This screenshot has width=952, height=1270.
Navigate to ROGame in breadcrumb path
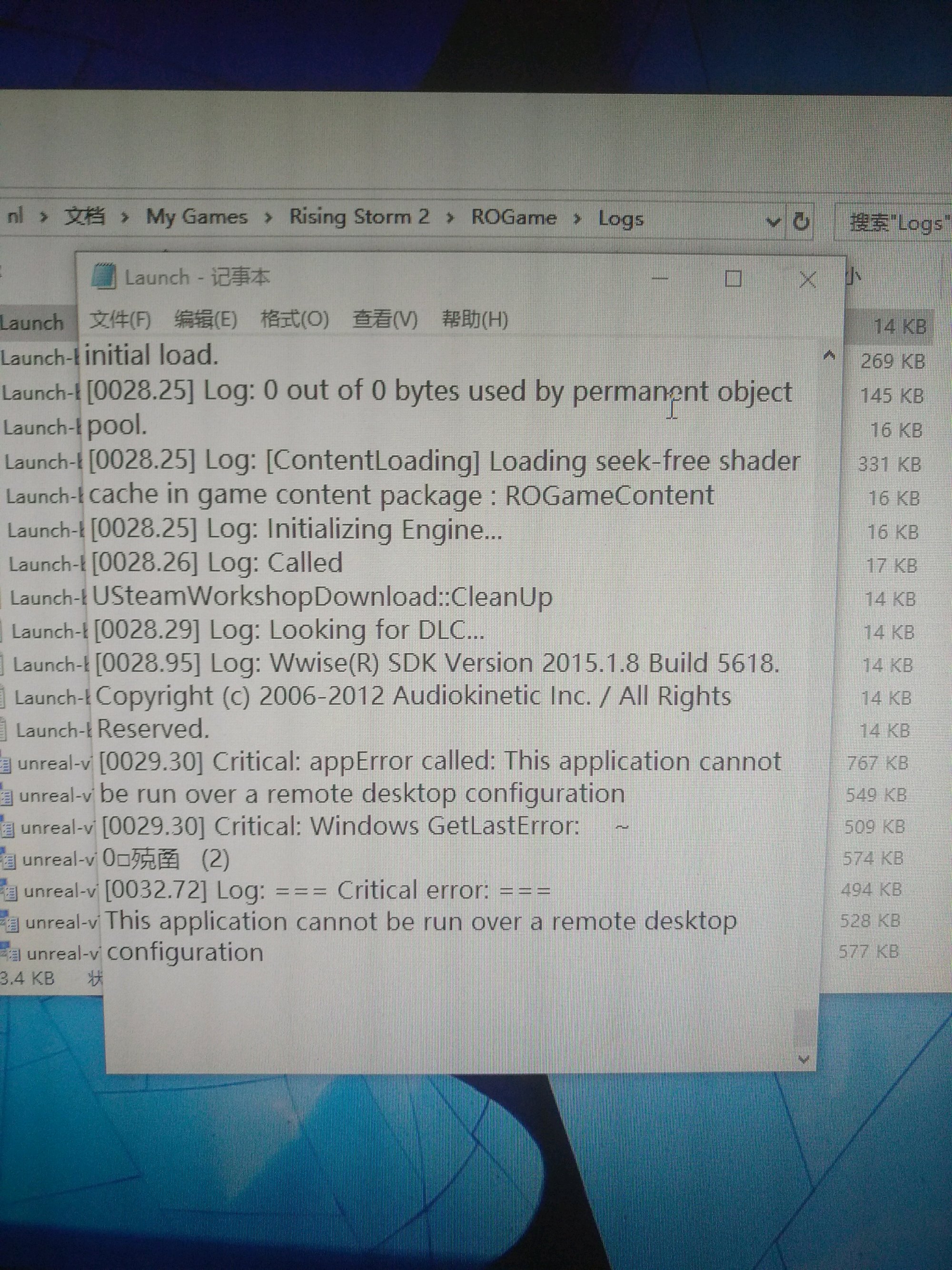514,218
